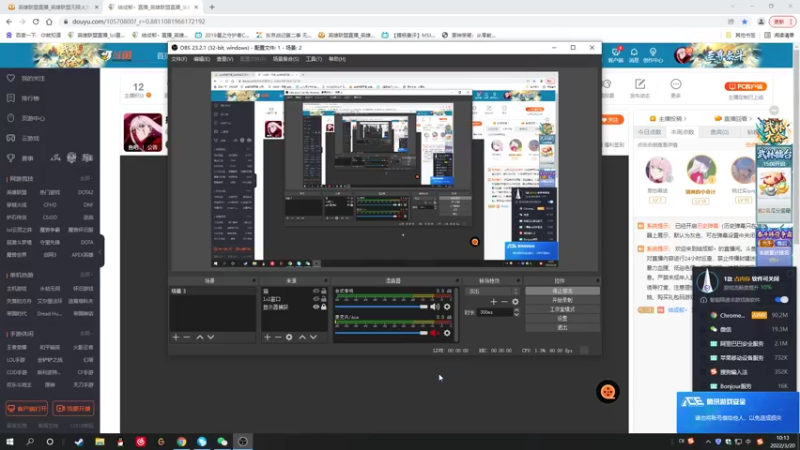Detach the 控件 dock panel
Viewport: 800px width, 450px height.
(x=597, y=281)
